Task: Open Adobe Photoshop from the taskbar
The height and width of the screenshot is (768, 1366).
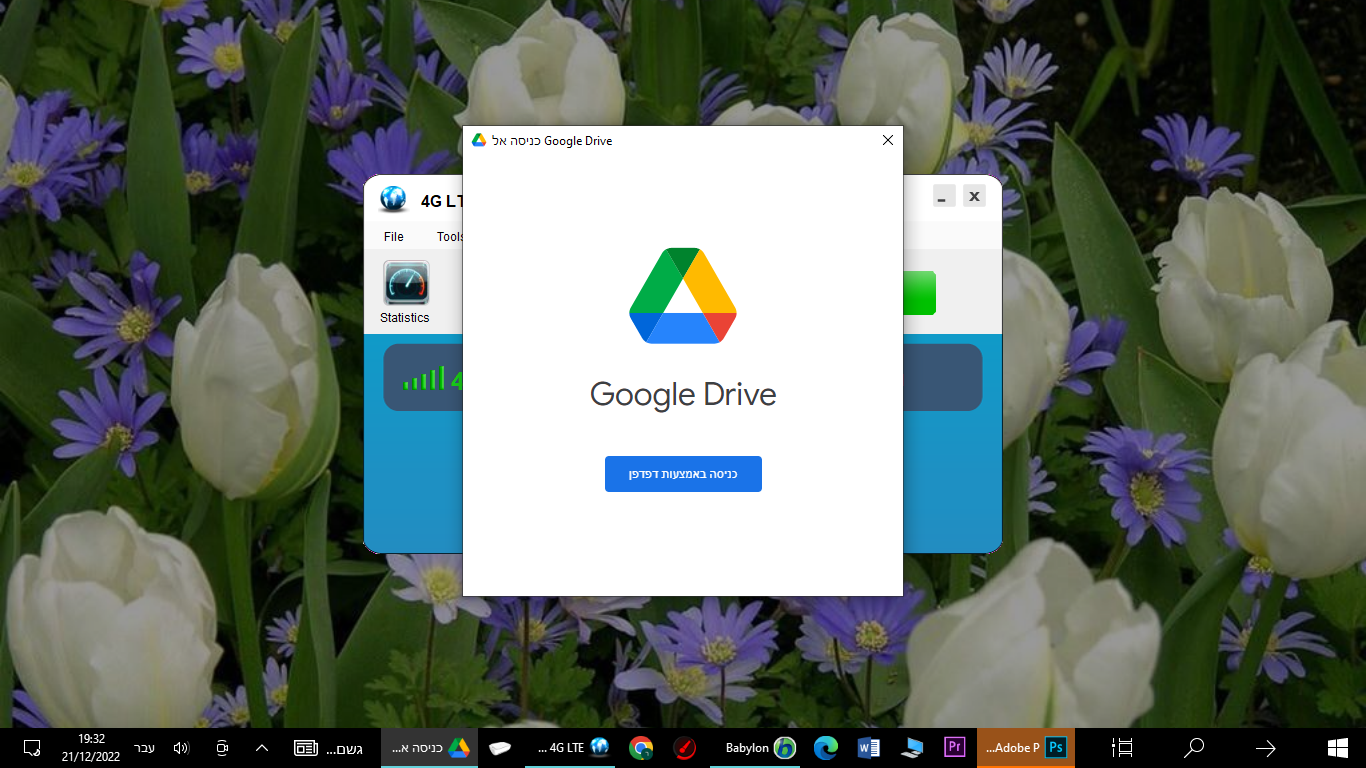Action: pyautogui.click(x=1025, y=748)
